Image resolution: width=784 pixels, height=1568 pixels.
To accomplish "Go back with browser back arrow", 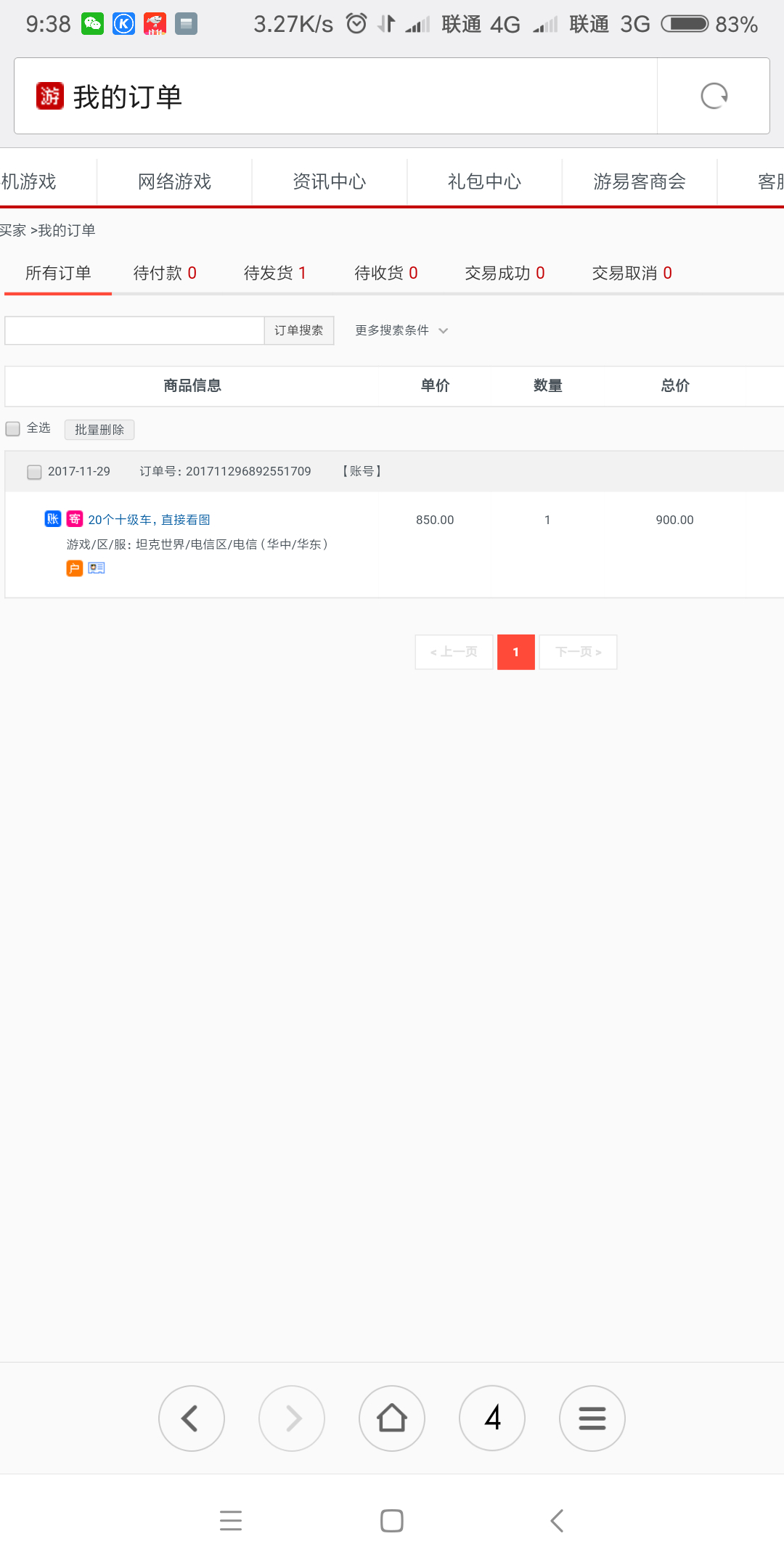I will point(192,1418).
